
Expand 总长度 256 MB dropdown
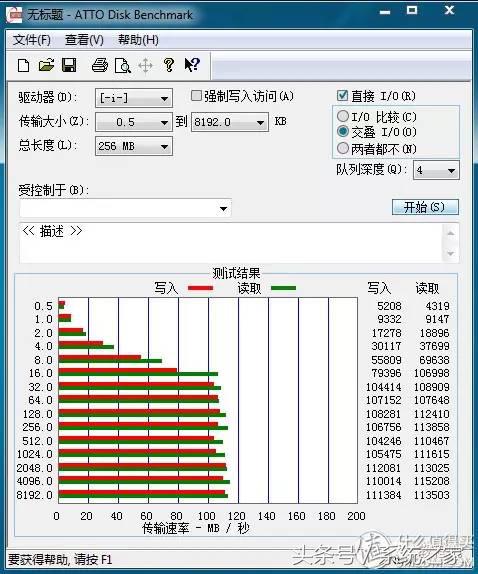point(164,147)
